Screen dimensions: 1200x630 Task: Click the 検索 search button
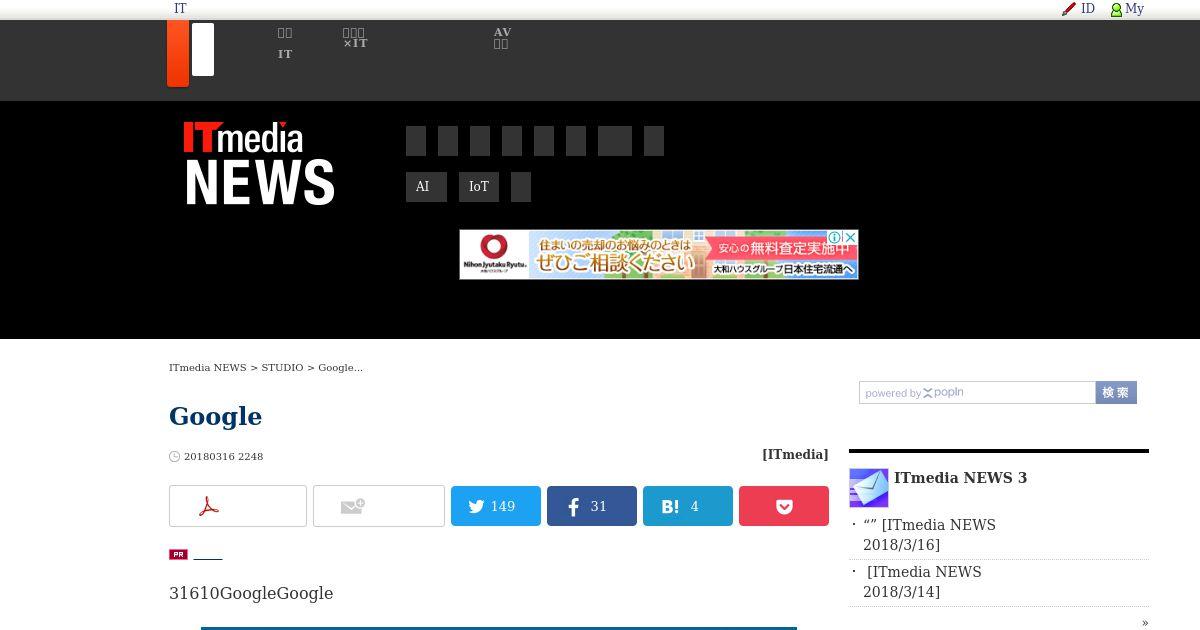click(1116, 393)
